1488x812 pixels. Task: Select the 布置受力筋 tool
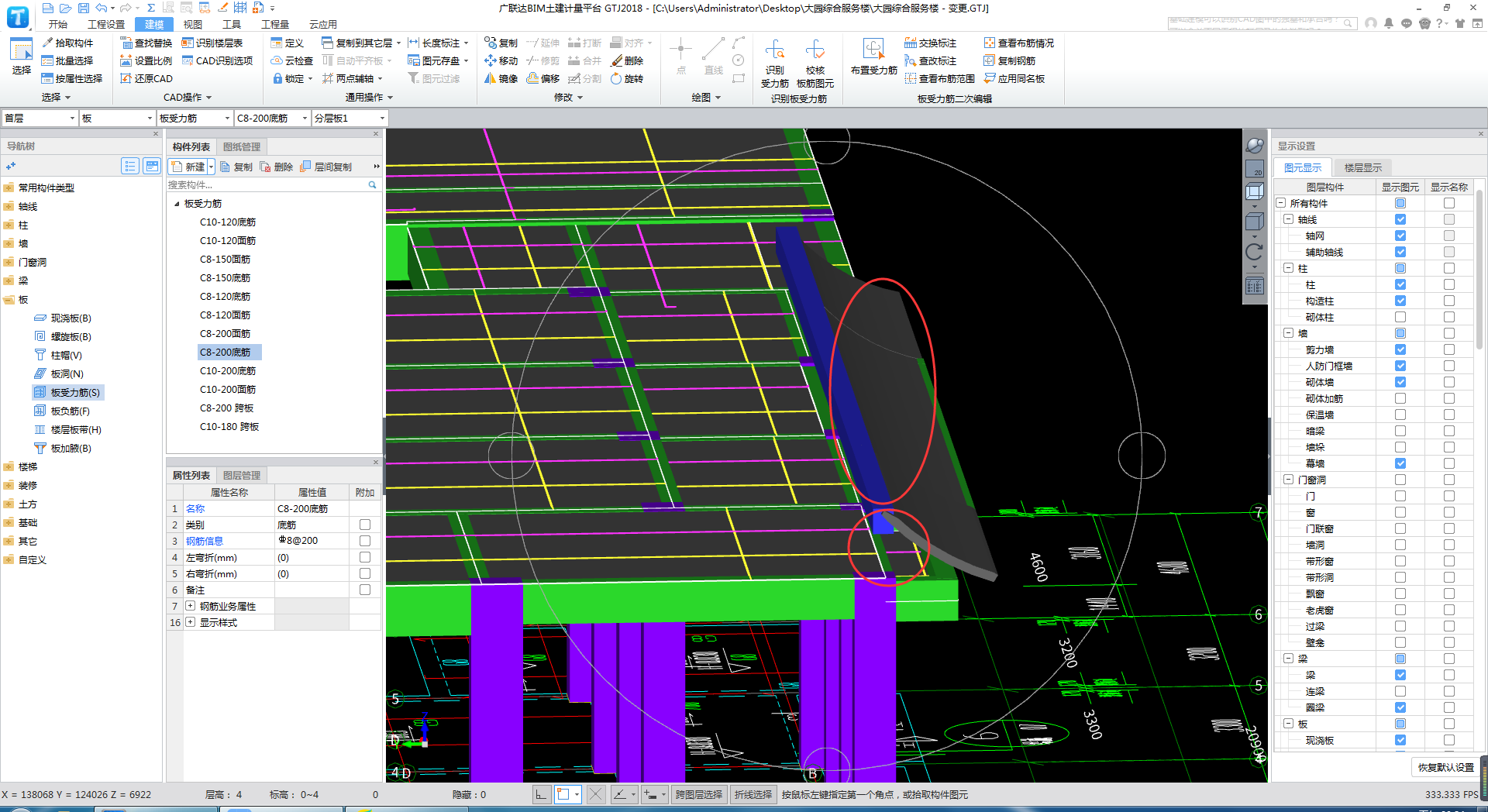pos(873,57)
